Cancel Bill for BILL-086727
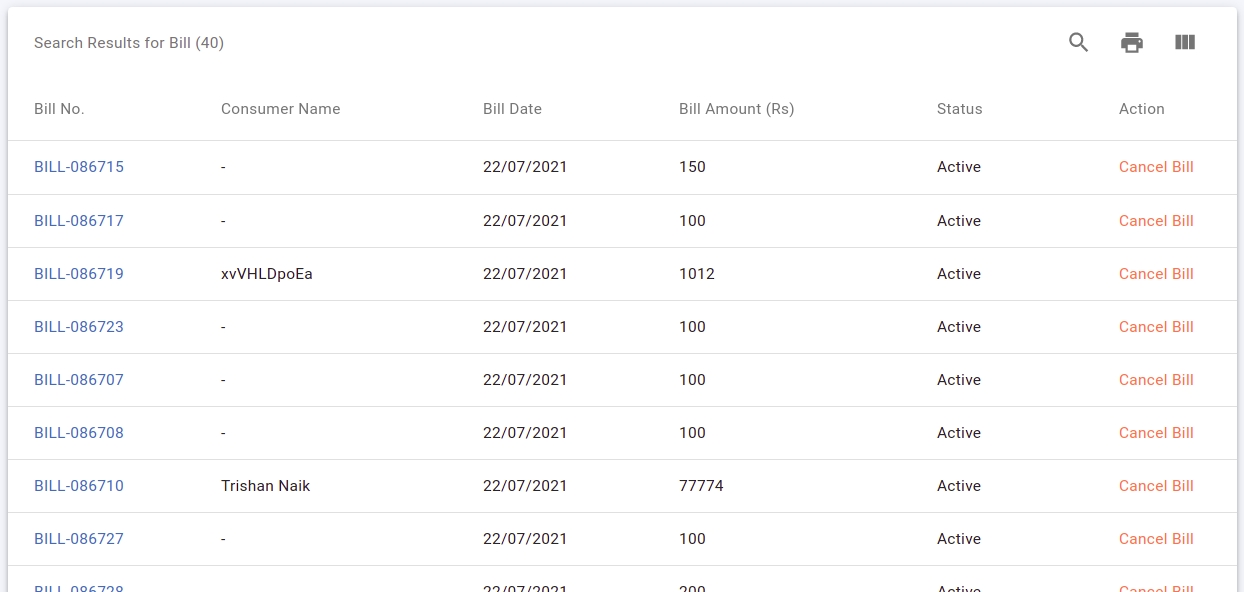This screenshot has height=592, width=1244. pos(1156,539)
